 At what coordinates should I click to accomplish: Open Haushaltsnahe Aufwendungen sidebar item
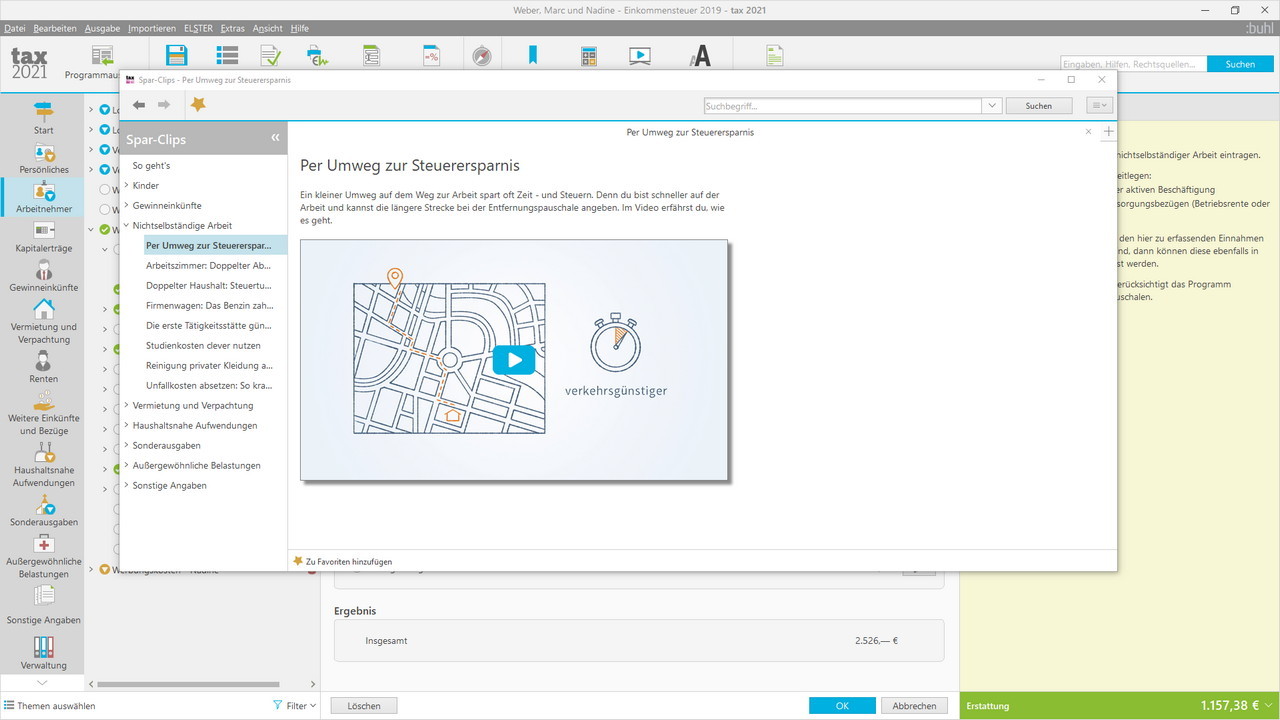[44, 465]
